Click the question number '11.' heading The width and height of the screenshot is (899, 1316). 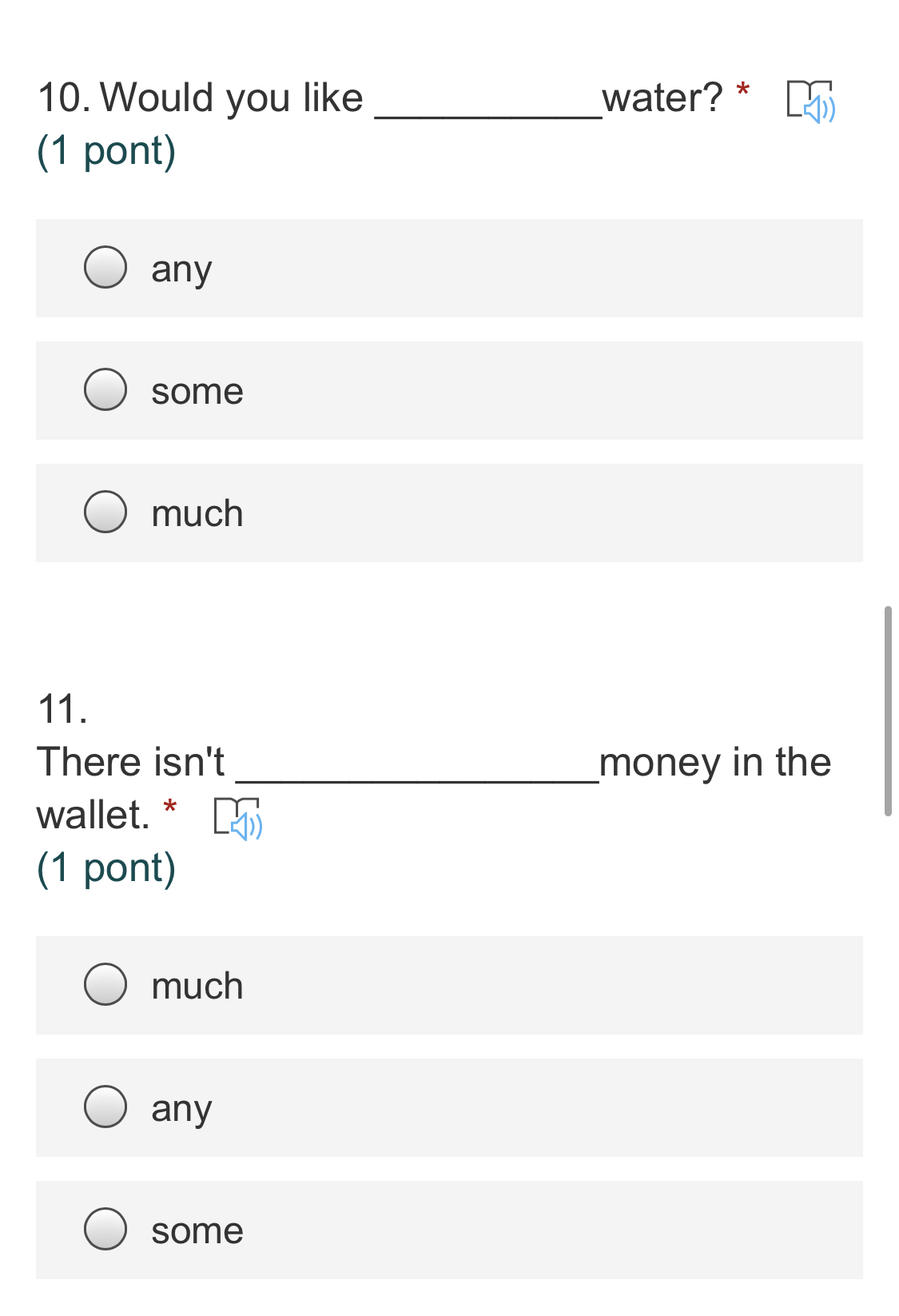[x=62, y=709]
